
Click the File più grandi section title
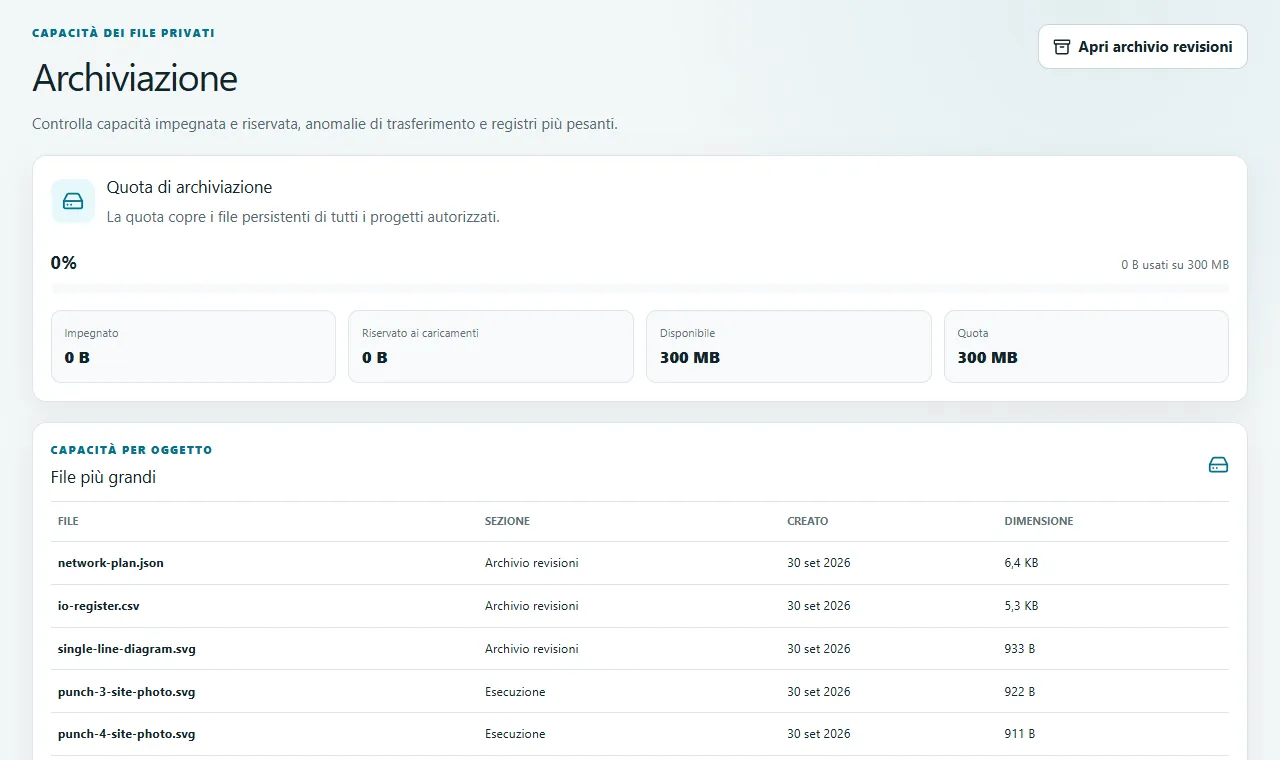click(103, 477)
